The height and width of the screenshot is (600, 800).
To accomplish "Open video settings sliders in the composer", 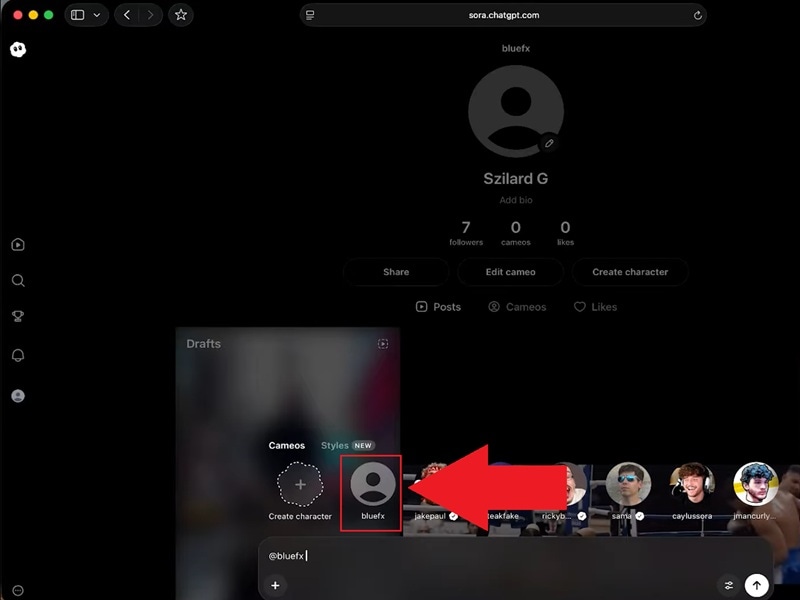I will coord(729,585).
